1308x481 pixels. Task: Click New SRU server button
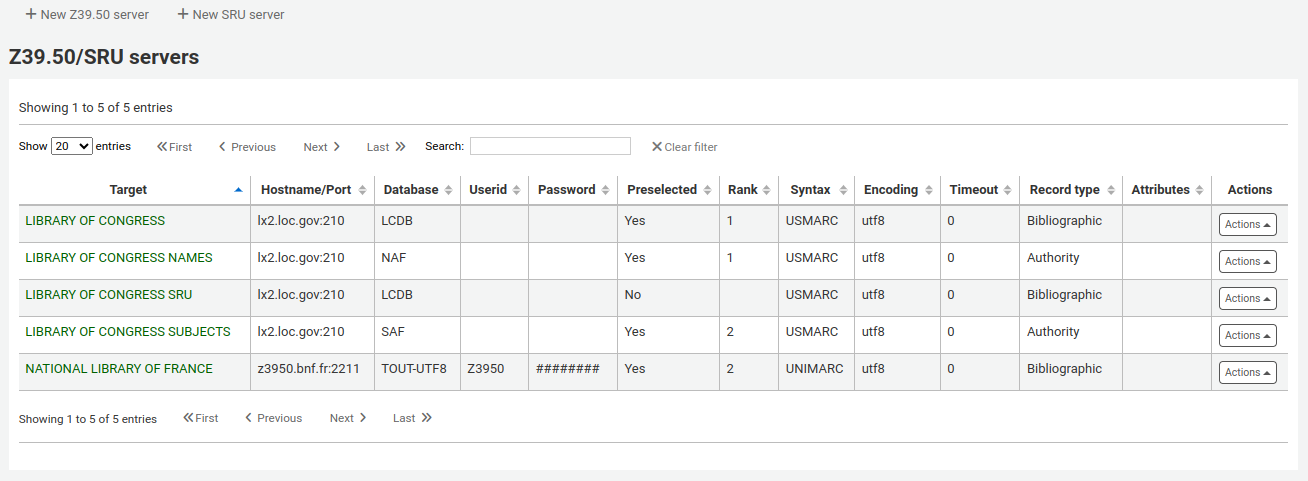[231, 15]
